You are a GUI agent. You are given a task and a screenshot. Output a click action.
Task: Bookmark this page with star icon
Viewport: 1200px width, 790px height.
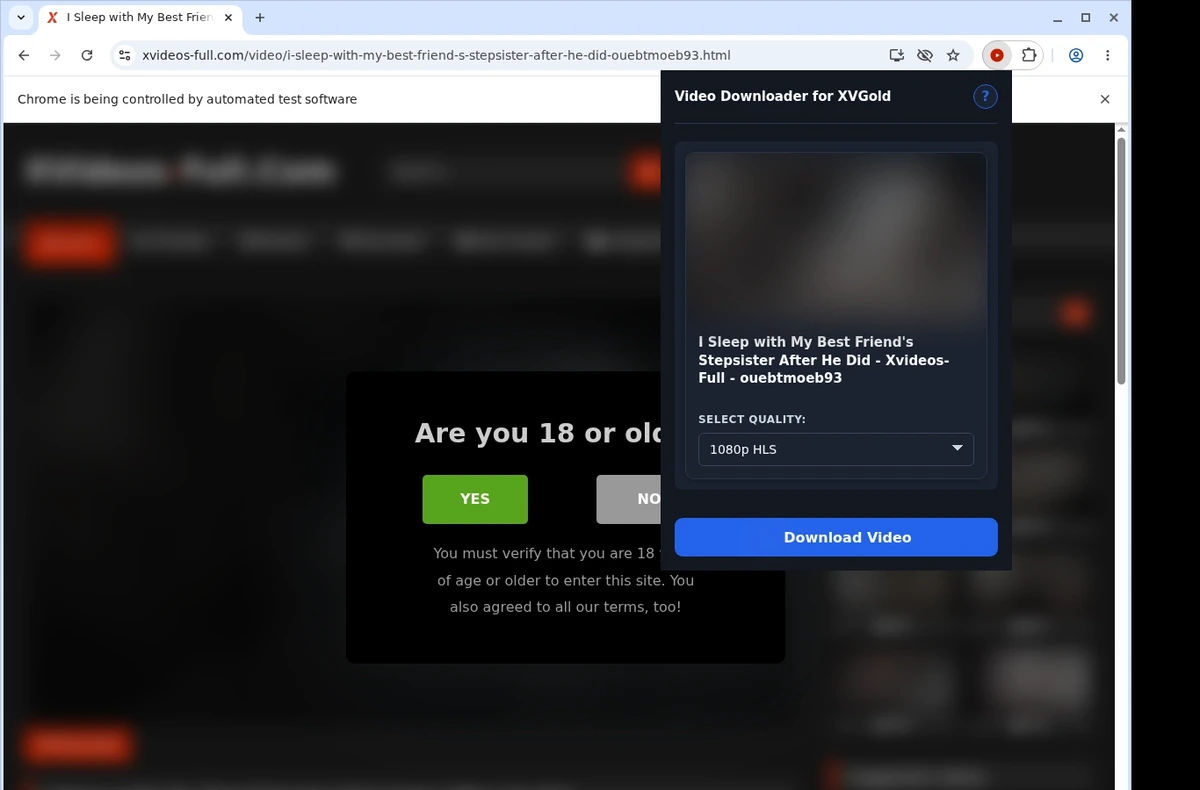point(953,56)
